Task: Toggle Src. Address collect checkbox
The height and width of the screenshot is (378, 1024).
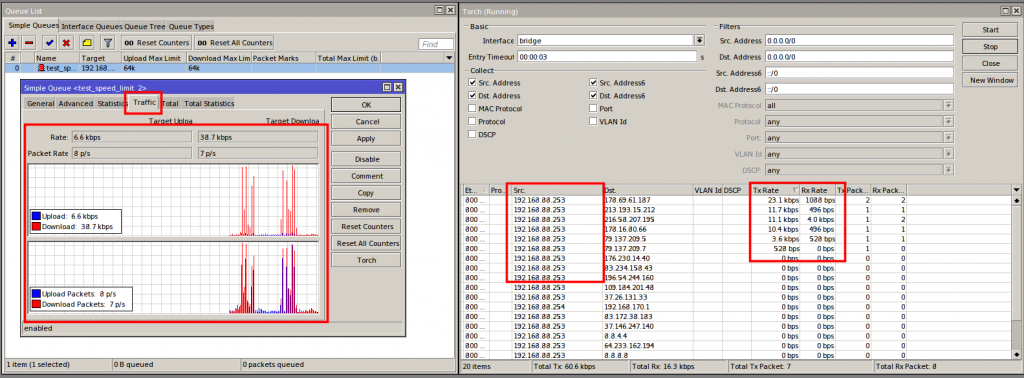Action: point(472,83)
